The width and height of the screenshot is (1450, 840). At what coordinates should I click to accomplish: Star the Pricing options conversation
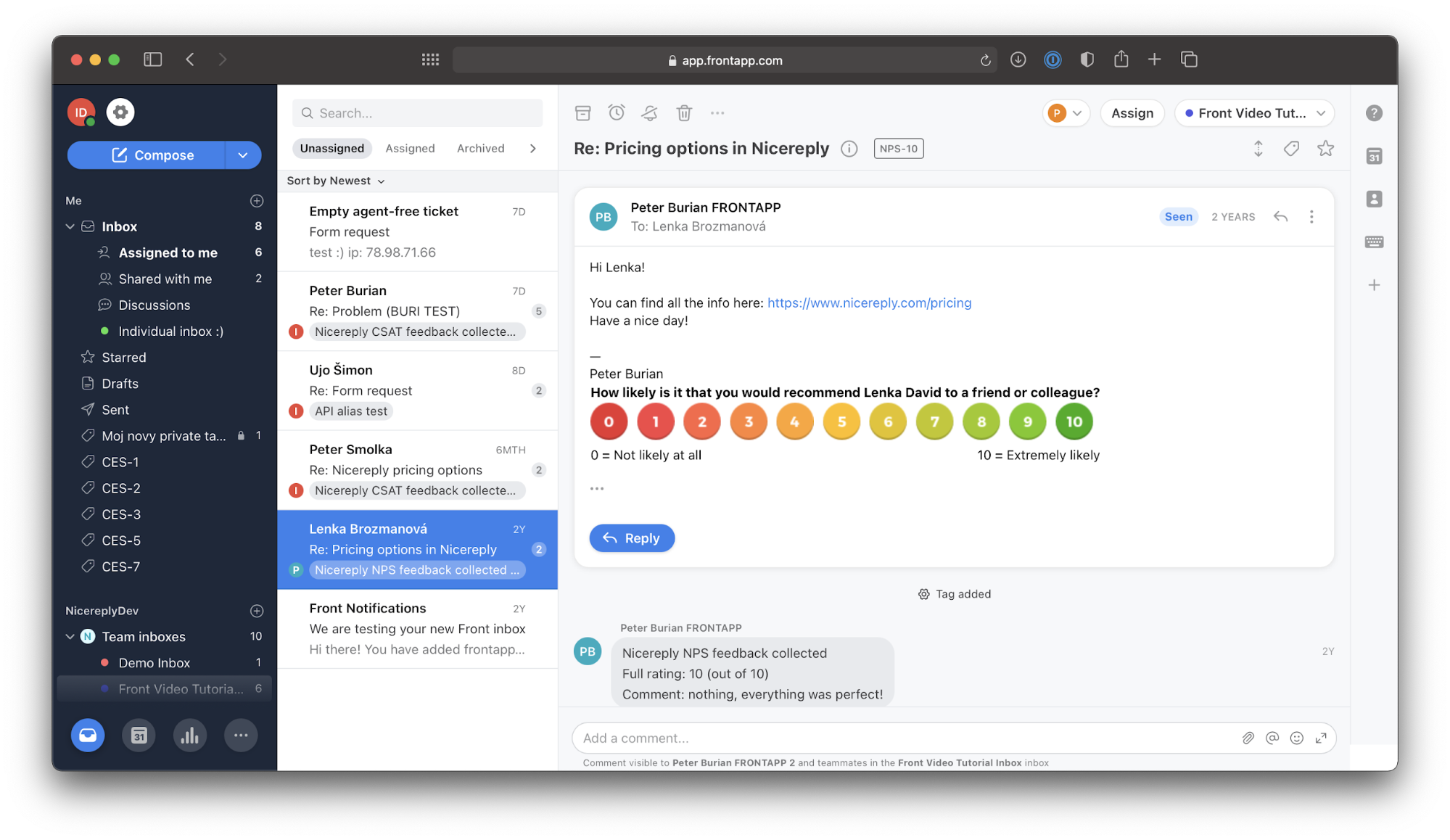tap(1326, 148)
